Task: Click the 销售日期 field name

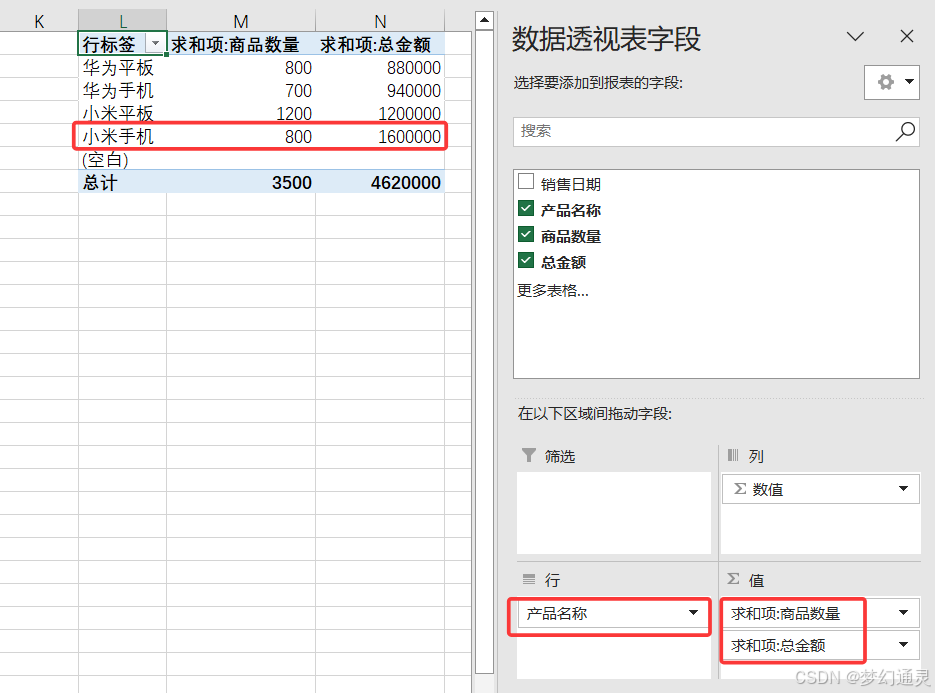Action: (x=571, y=184)
